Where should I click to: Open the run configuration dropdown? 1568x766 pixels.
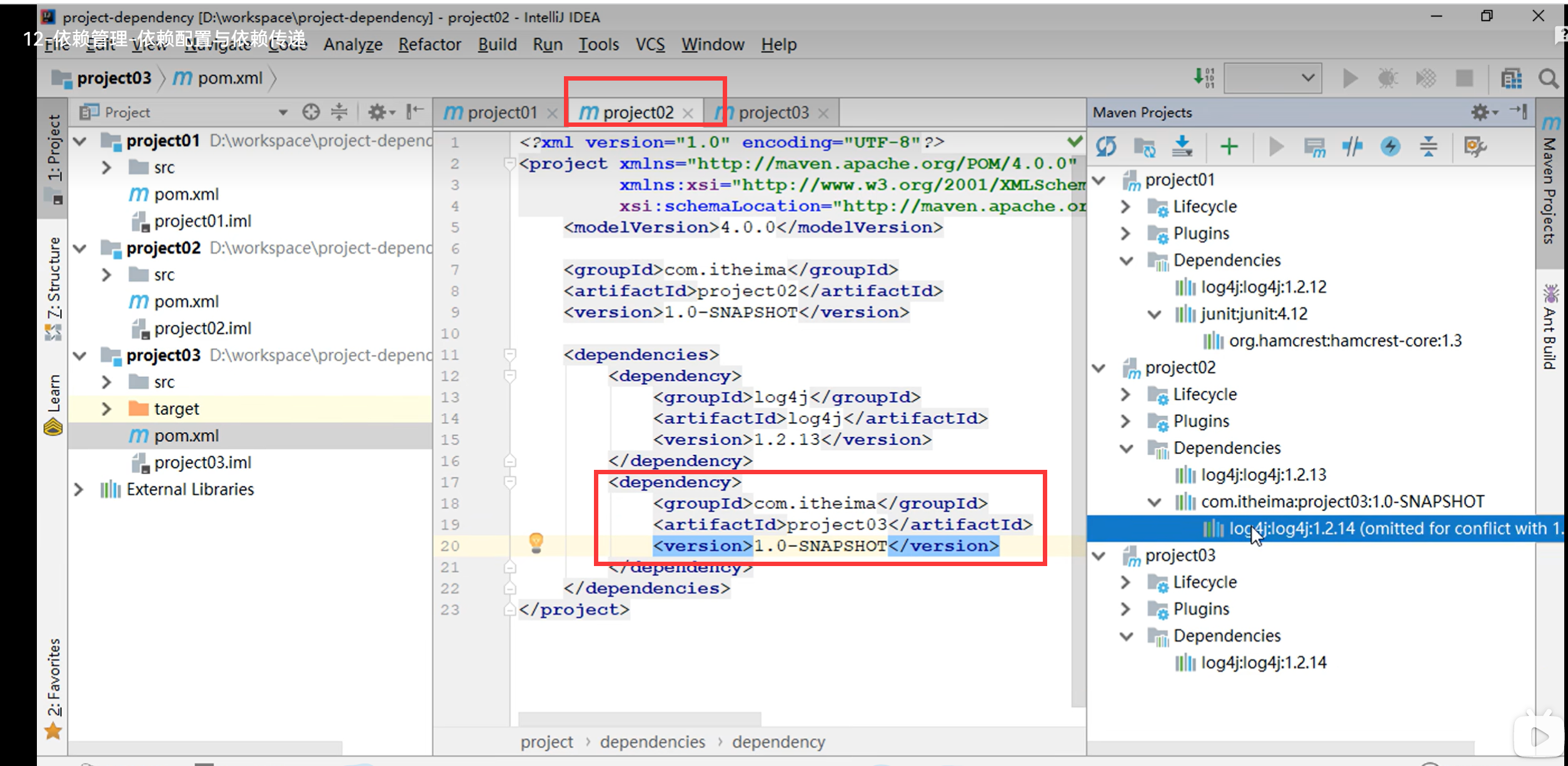(x=1272, y=78)
